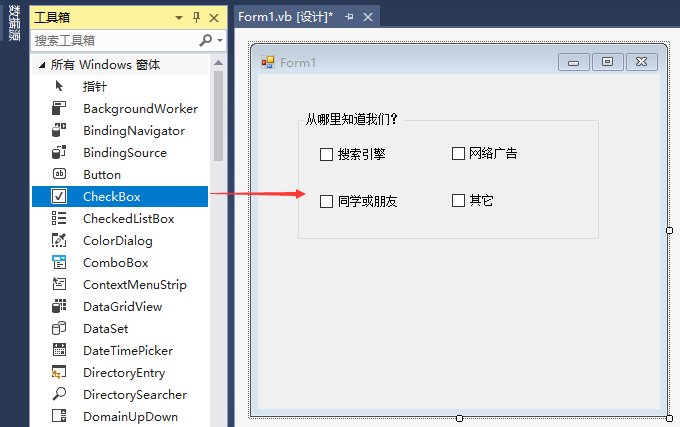Click the CheckedListBox icon
680x427 pixels.
click(59, 218)
